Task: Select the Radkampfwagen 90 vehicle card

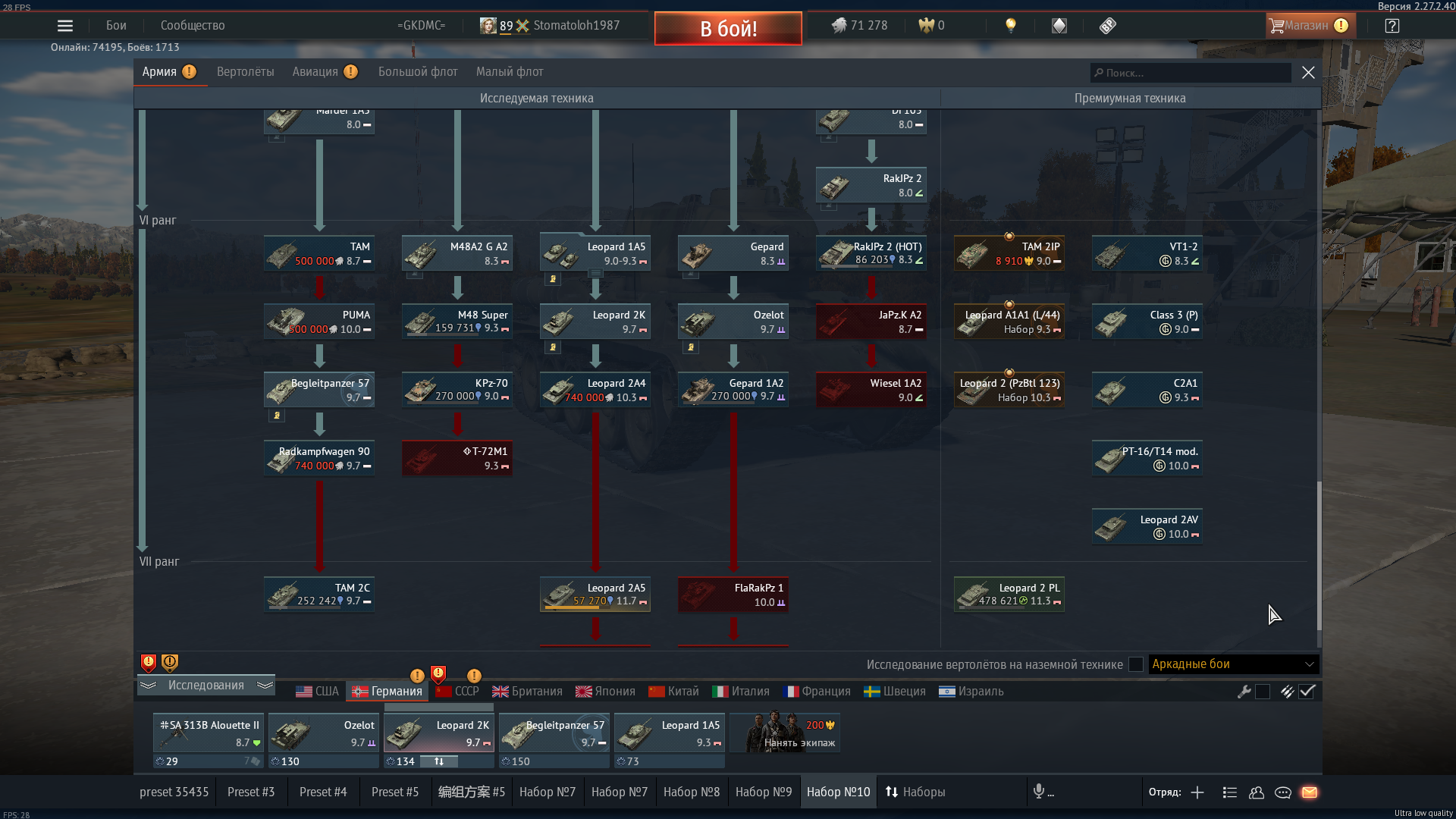Action: pos(319,458)
